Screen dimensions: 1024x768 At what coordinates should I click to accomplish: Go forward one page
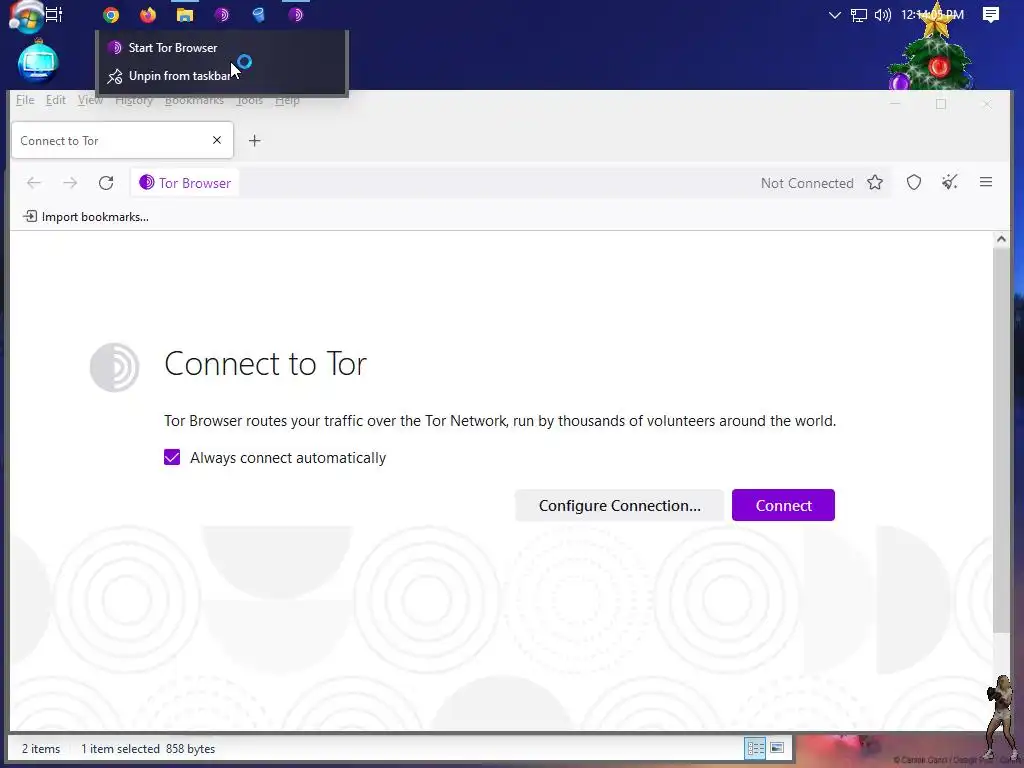coord(70,183)
